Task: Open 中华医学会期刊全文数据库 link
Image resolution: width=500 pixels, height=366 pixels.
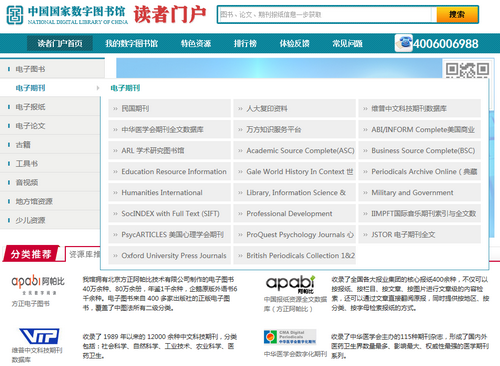Action: click(x=169, y=129)
